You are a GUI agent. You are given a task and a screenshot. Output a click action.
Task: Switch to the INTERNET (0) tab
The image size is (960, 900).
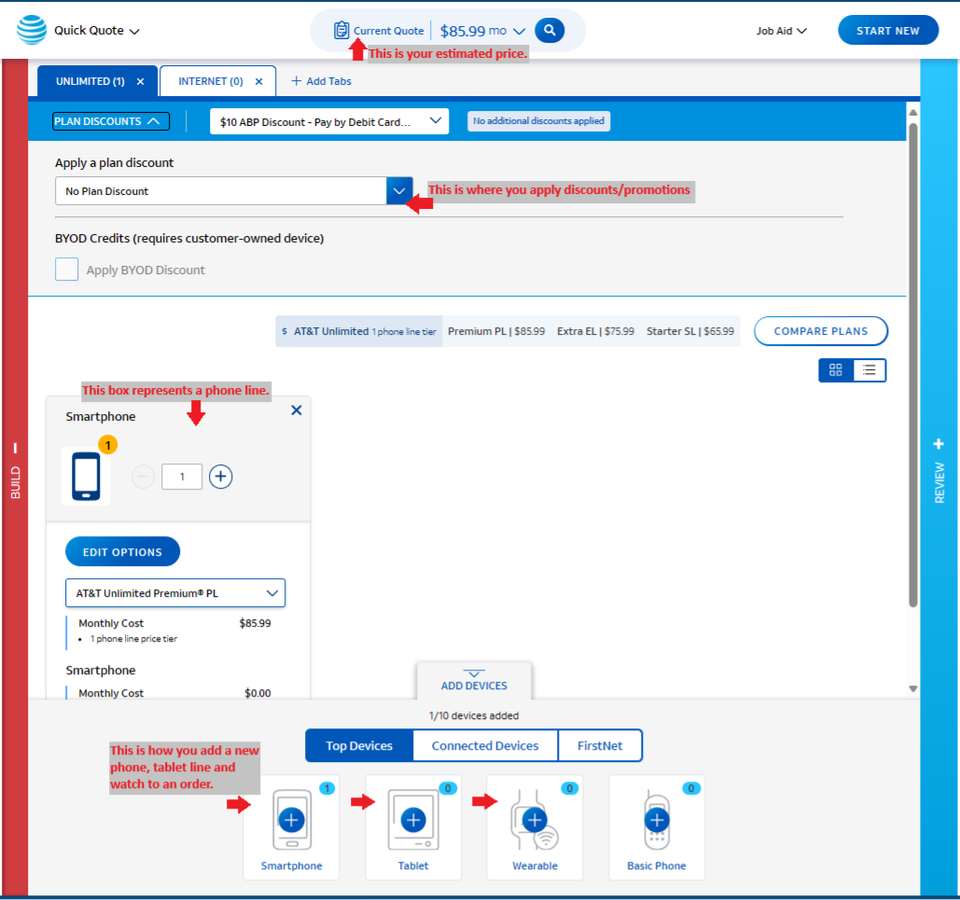[211, 81]
